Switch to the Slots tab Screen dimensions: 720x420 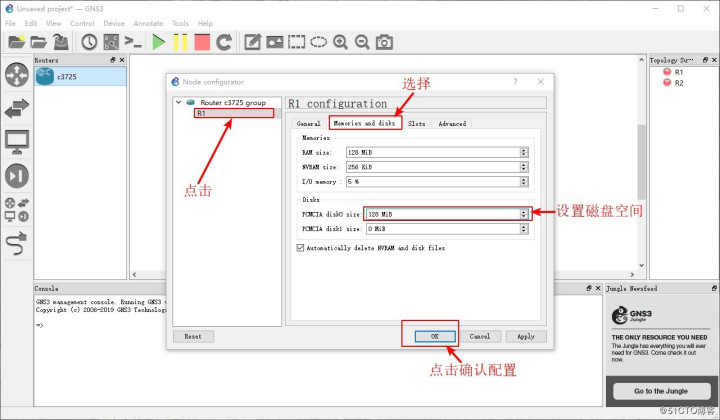(x=416, y=123)
